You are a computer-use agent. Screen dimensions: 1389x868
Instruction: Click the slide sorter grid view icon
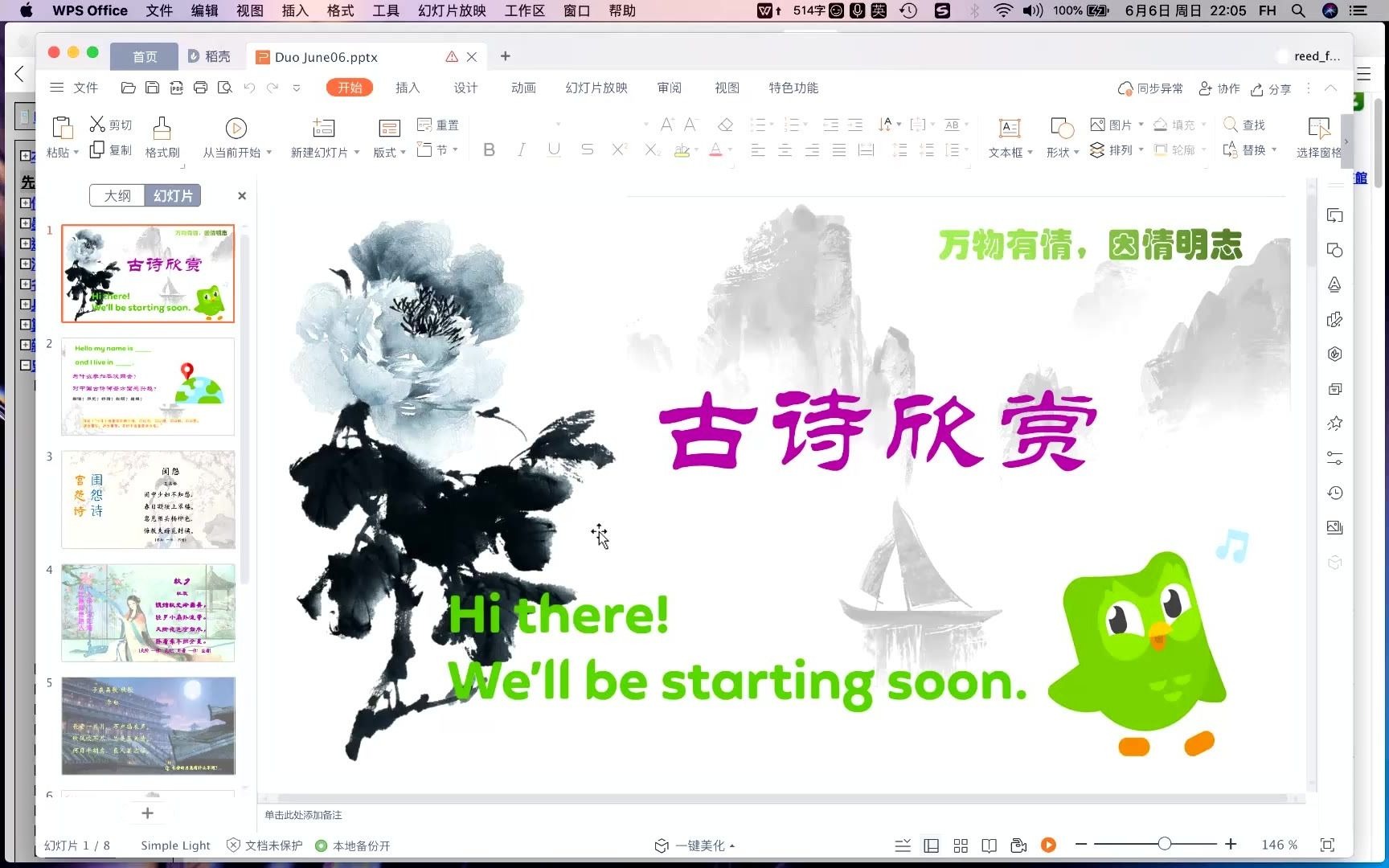[x=961, y=845]
